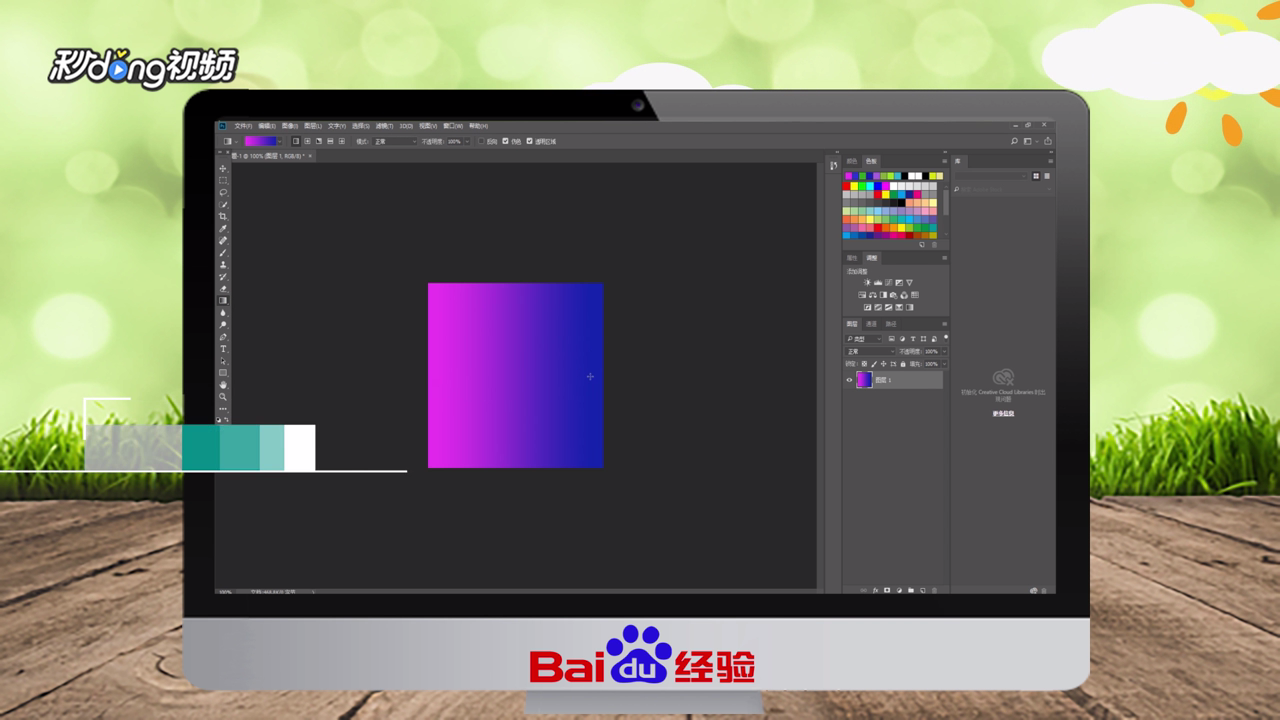The image size is (1280, 720).
Task: Delete layer with Layers panel trash icon
Action: [x=933, y=590]
